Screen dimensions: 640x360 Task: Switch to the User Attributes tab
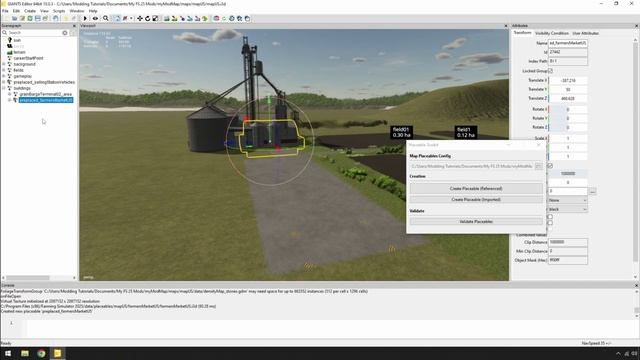point(586,33)
